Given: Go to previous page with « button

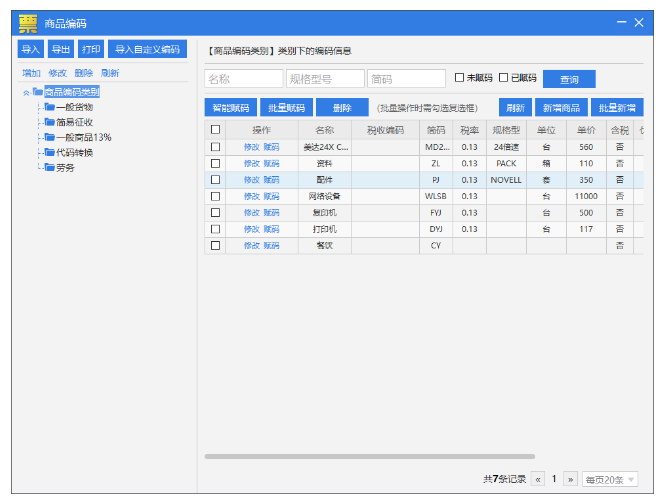Looking at the screenshot, I should (538, 479).
